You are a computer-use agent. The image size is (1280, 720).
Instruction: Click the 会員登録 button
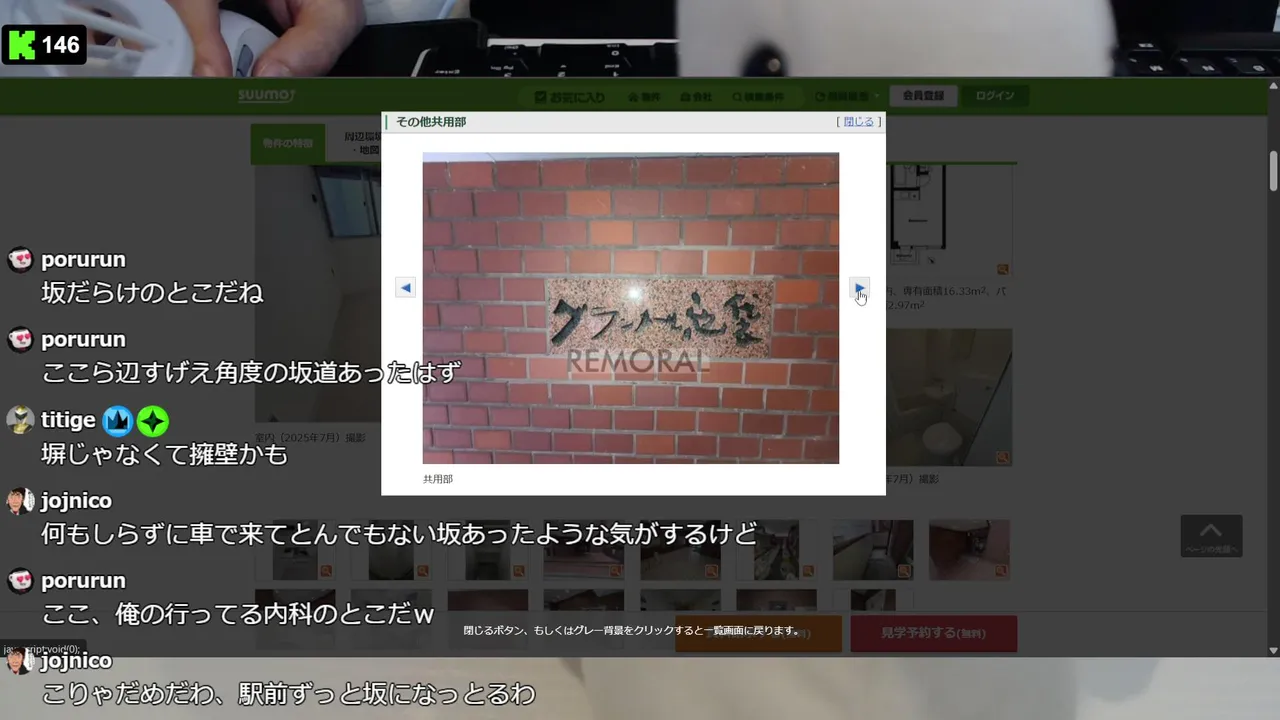923,96
